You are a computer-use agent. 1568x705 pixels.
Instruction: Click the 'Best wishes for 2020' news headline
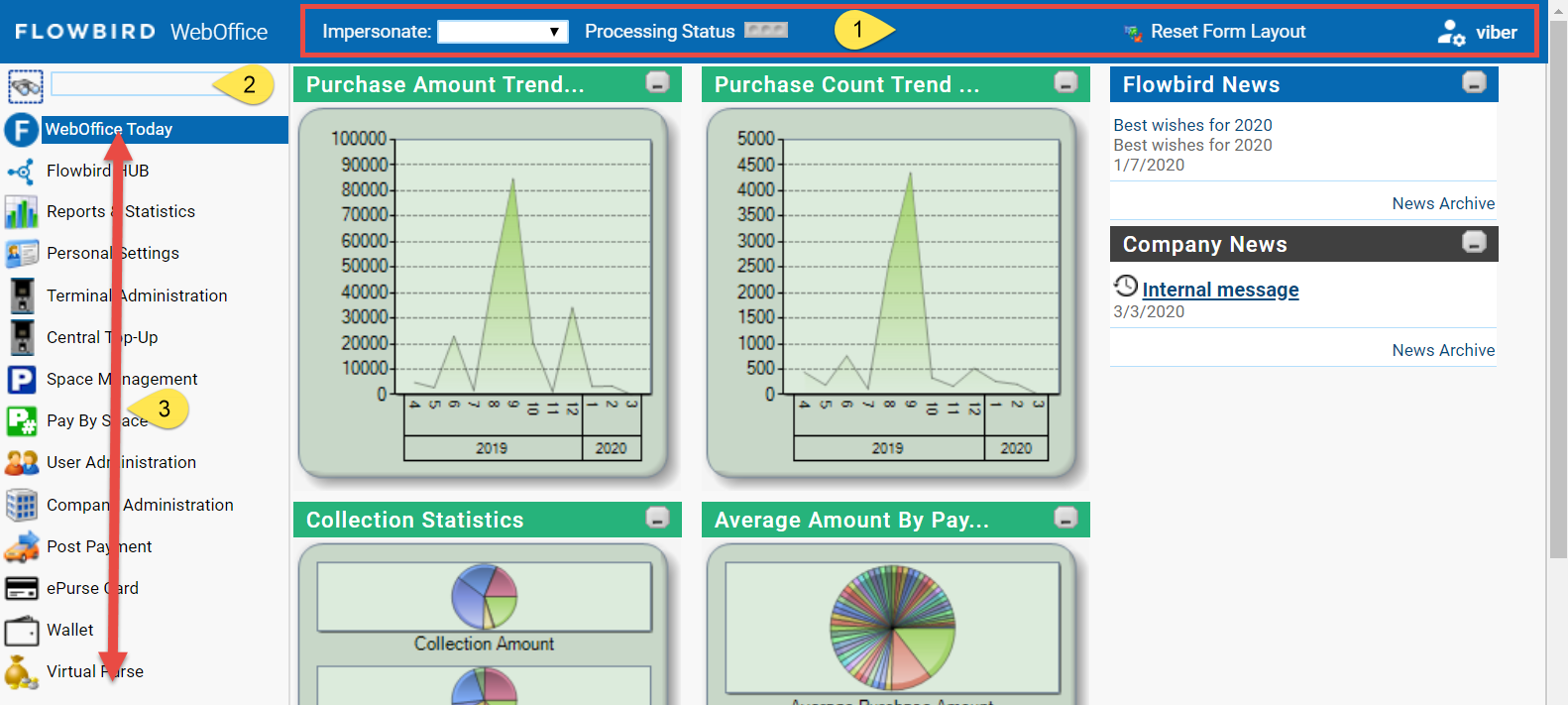click(1192, 125)
